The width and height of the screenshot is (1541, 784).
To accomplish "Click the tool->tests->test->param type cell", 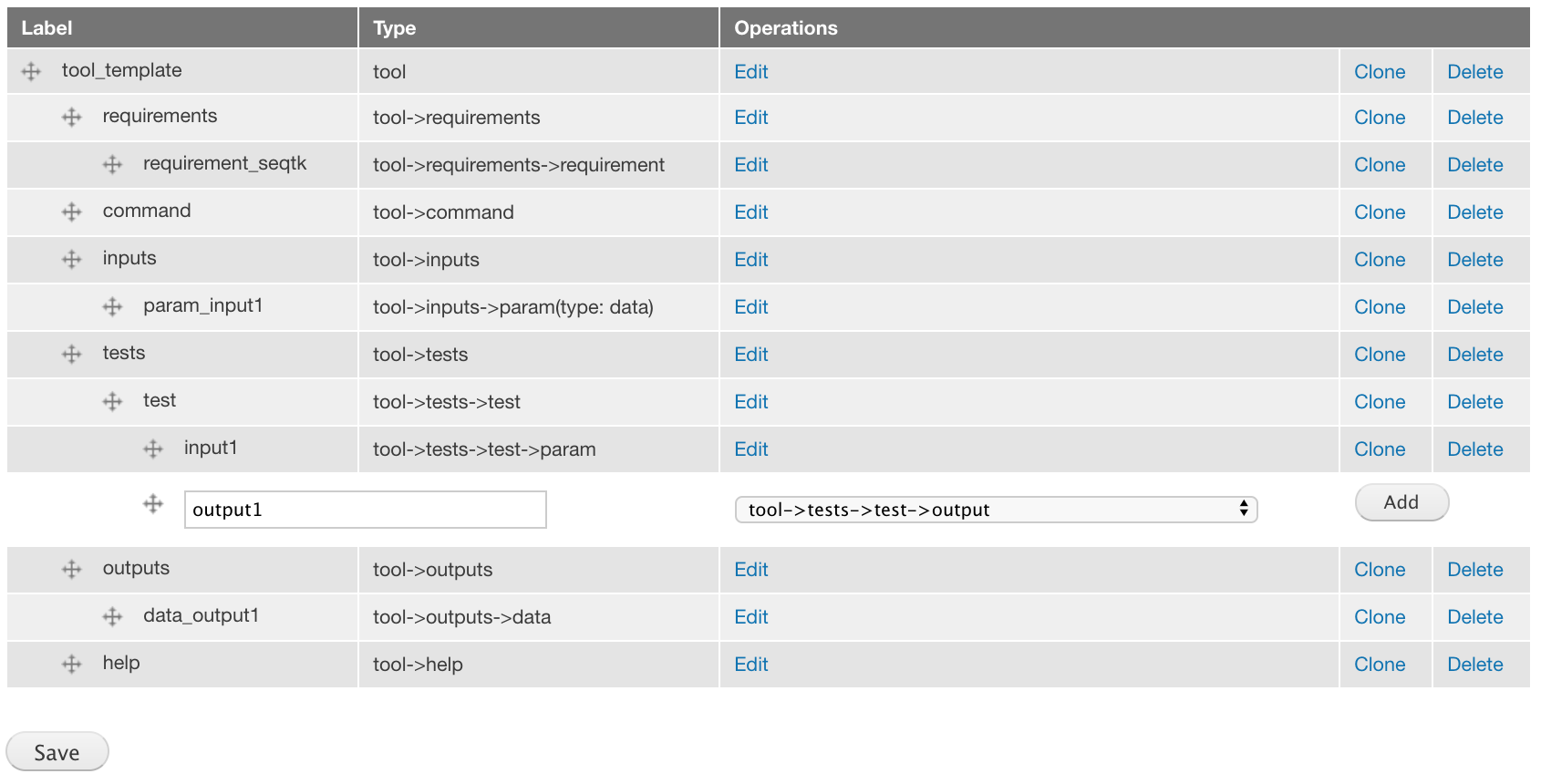I will [539, 449].
